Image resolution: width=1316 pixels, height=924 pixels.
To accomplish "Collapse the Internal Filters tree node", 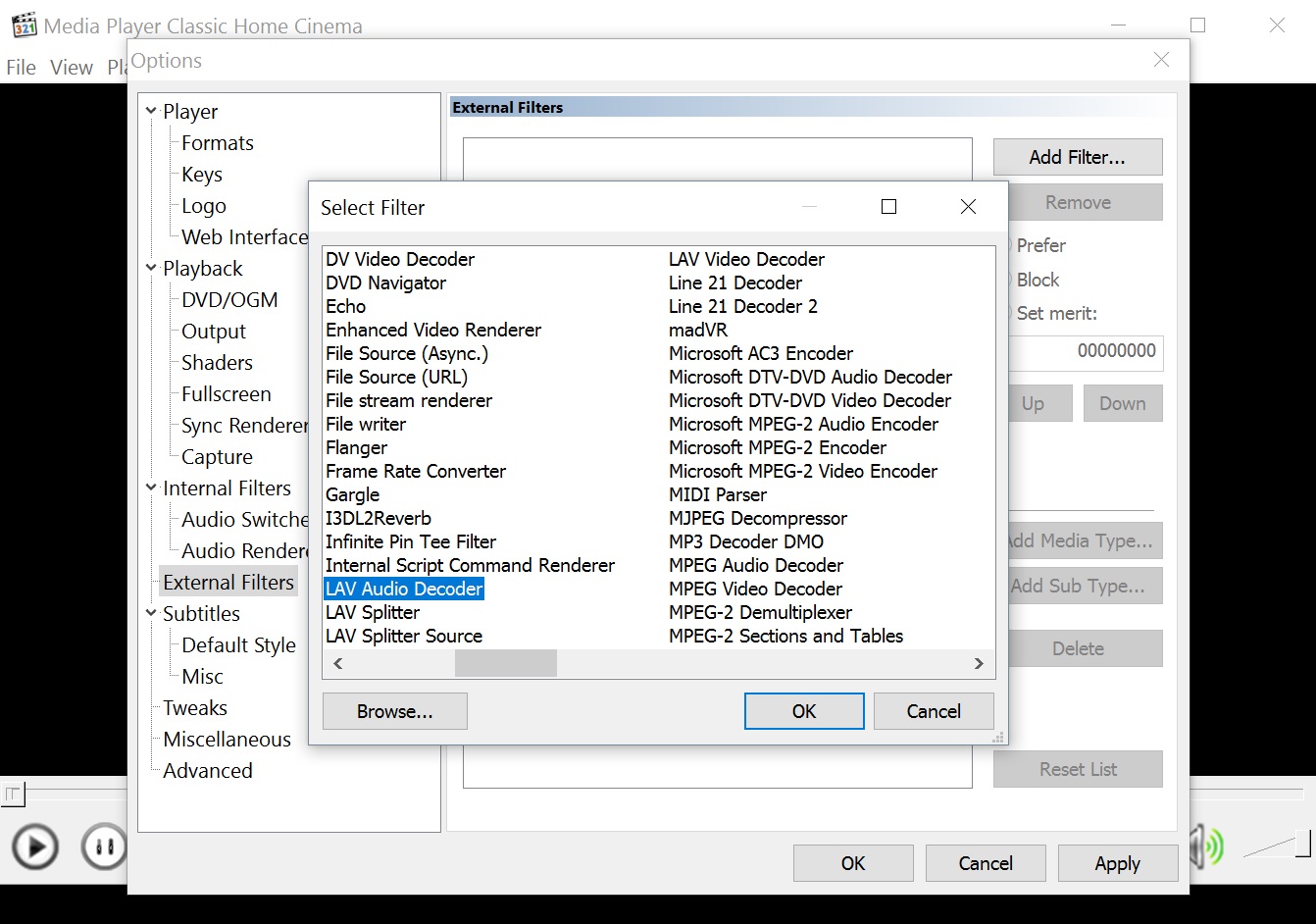I will [x=151, y=488].
